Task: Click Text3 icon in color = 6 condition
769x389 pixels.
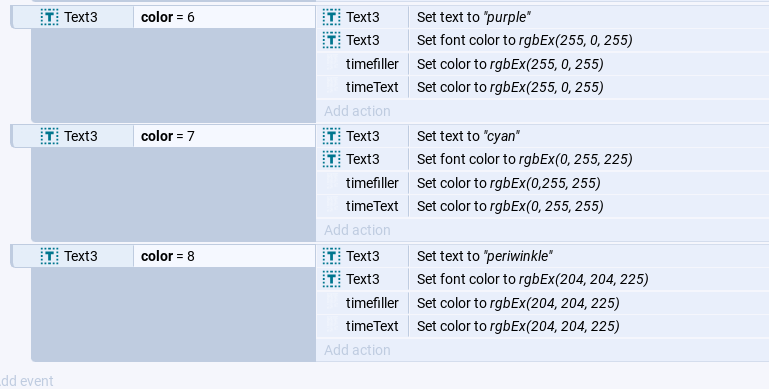Action: tap(49, 17)
